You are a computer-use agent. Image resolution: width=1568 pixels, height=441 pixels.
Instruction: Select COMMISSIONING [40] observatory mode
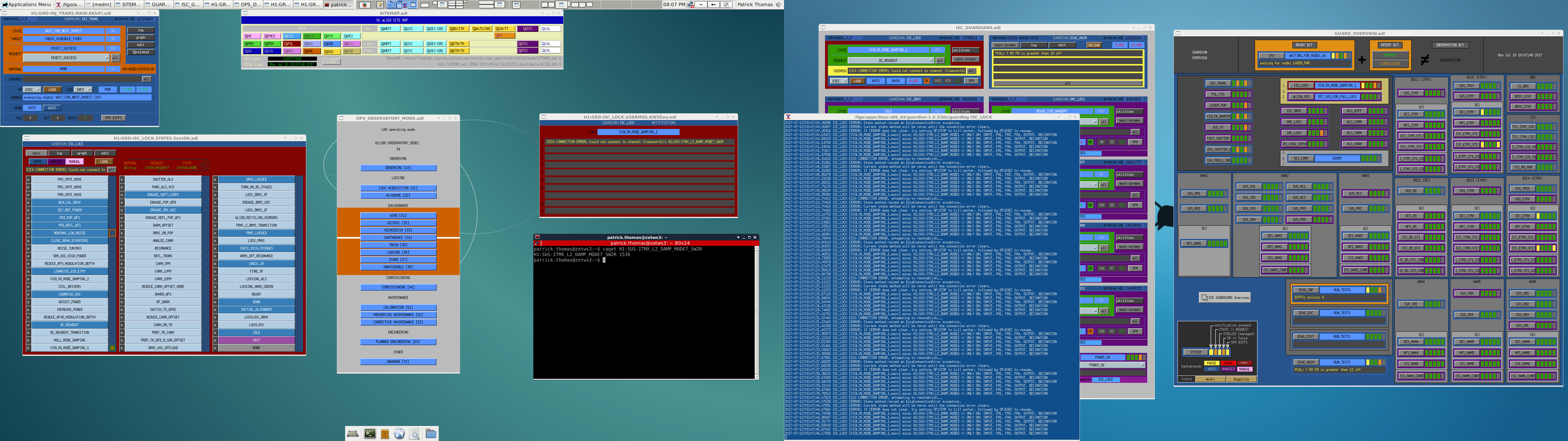(398, 287)
